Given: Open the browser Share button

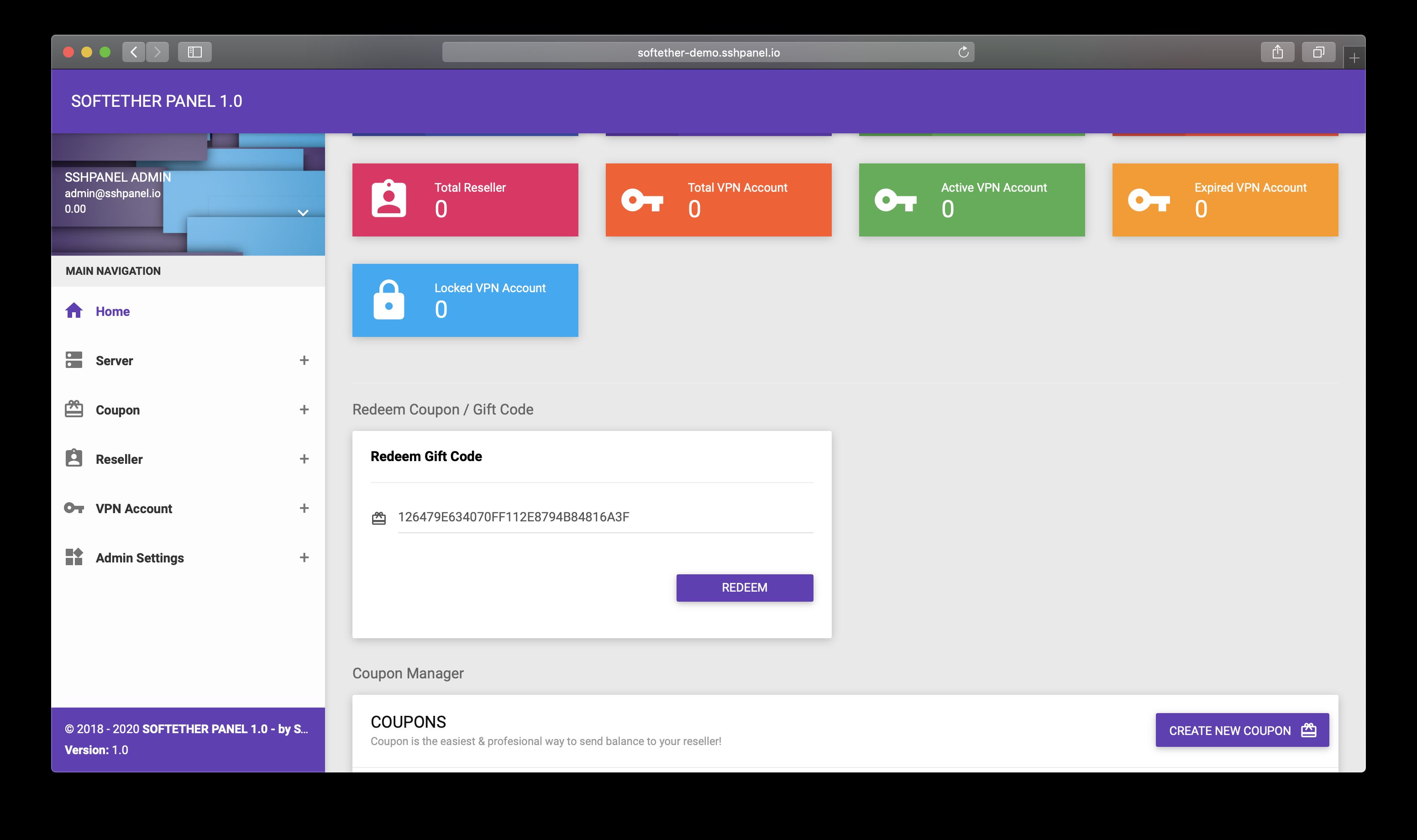Looking at the screenshot, I should click(x=1277, y=52).
